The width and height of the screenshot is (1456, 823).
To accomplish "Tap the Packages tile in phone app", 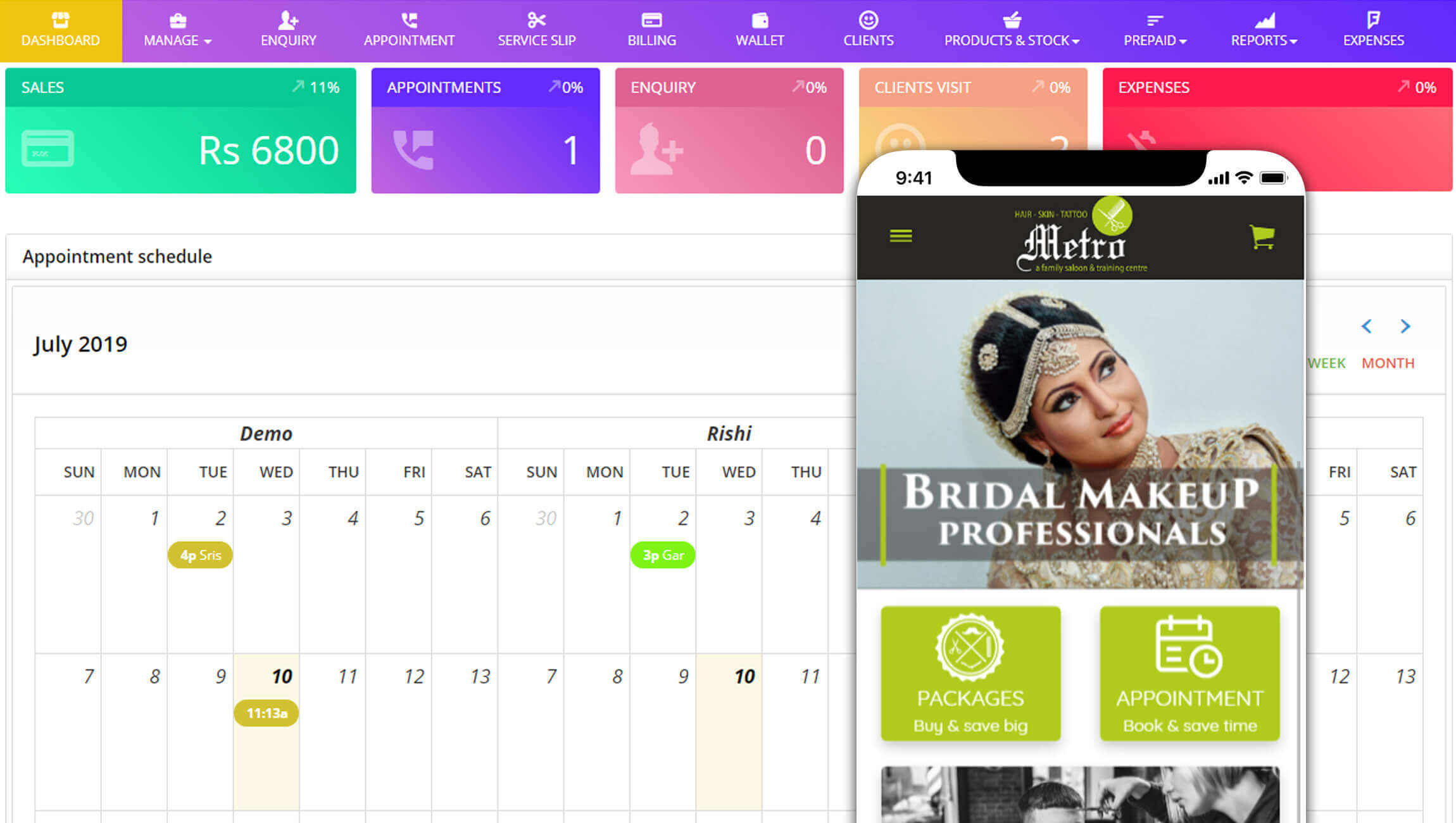I will click(x=970, y=674).
